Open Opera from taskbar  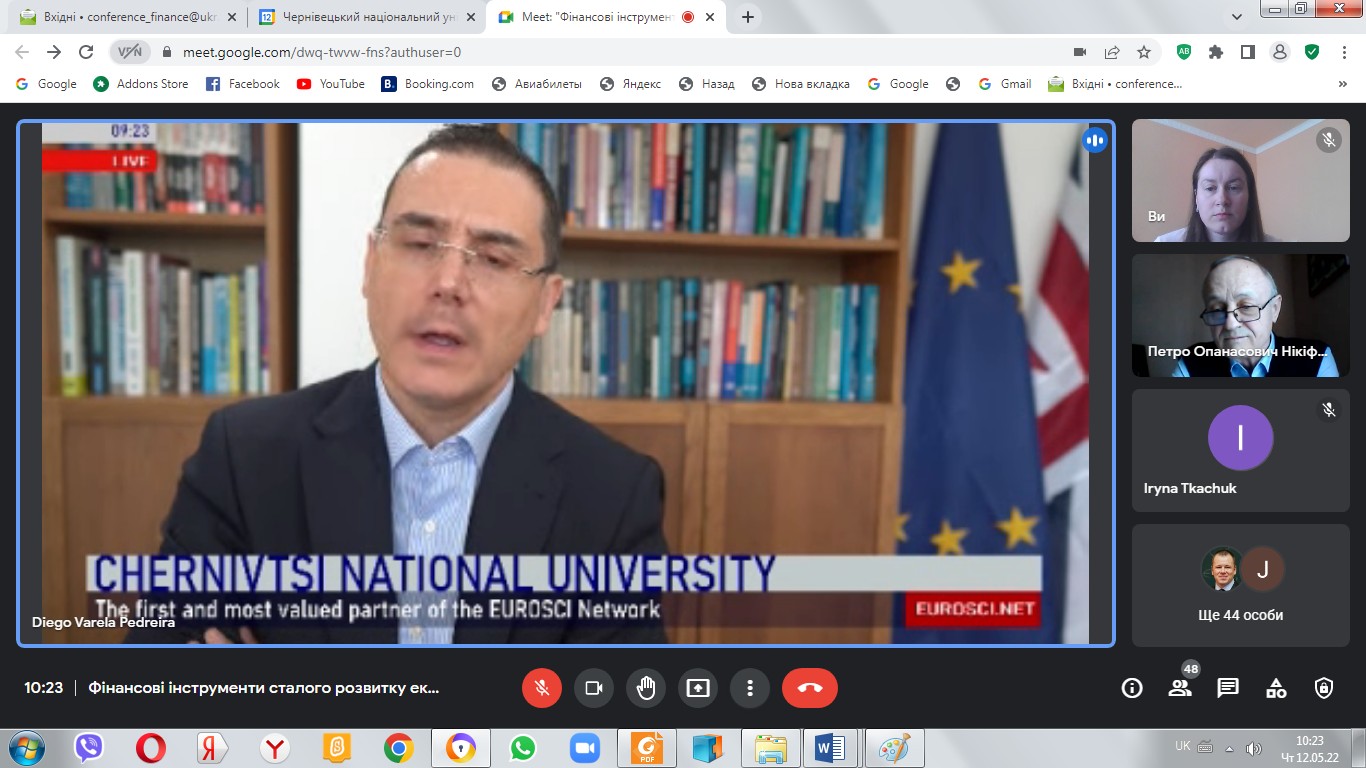point(151,748)
